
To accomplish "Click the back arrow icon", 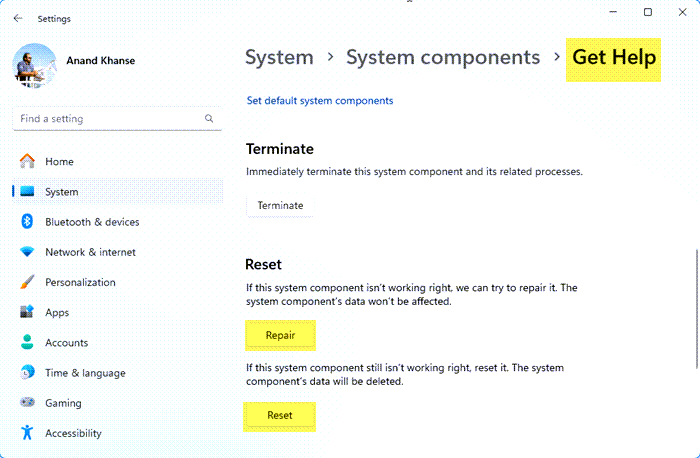I will click(x=18, y=18).
